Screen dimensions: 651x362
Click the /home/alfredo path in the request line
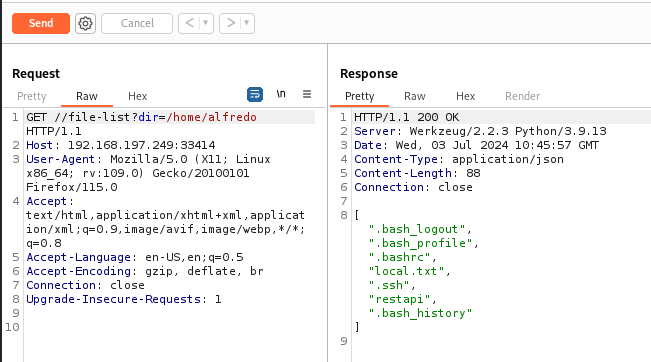click(211, 117)
